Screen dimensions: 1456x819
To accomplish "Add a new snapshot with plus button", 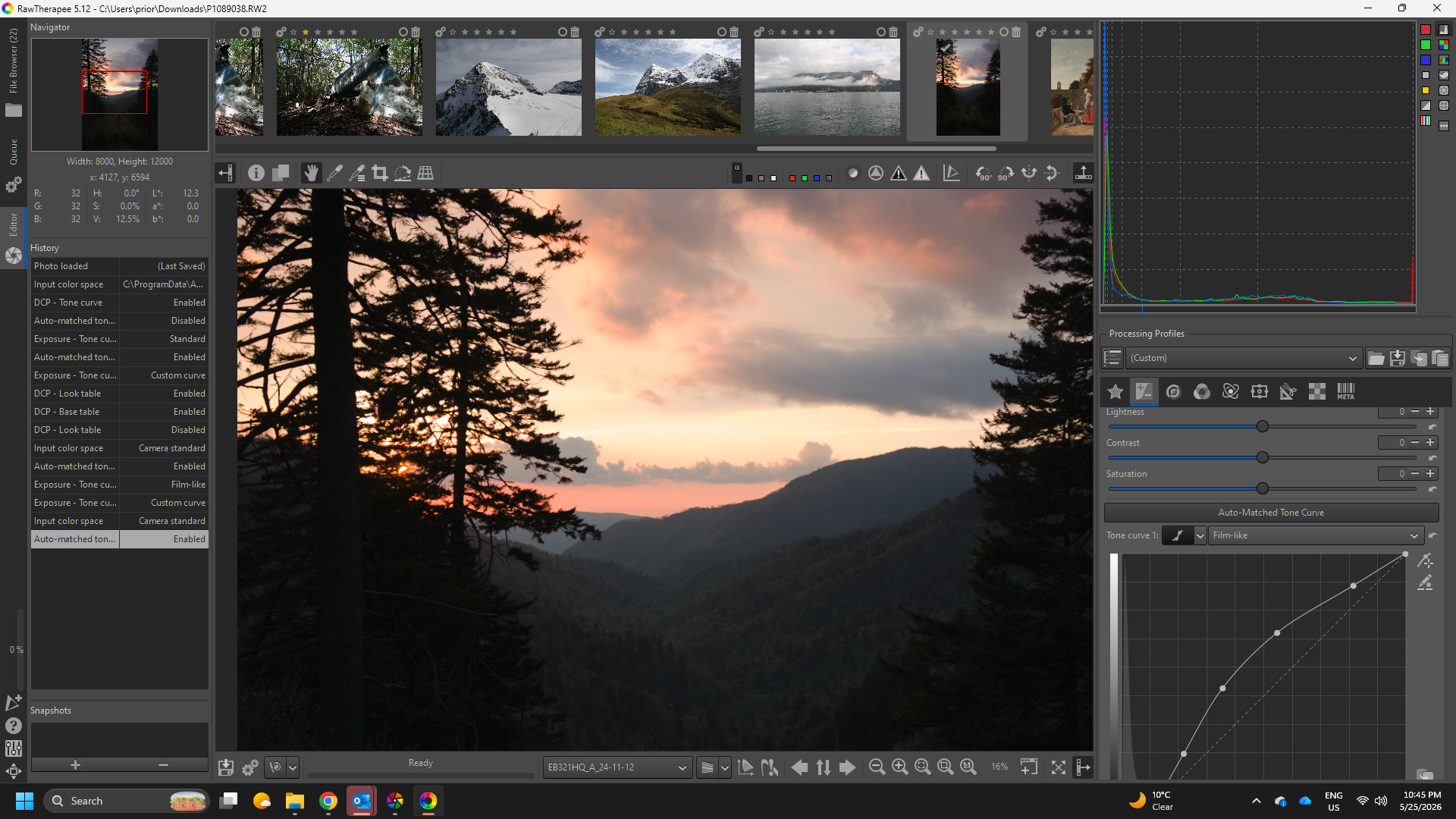I will point(75,764).
